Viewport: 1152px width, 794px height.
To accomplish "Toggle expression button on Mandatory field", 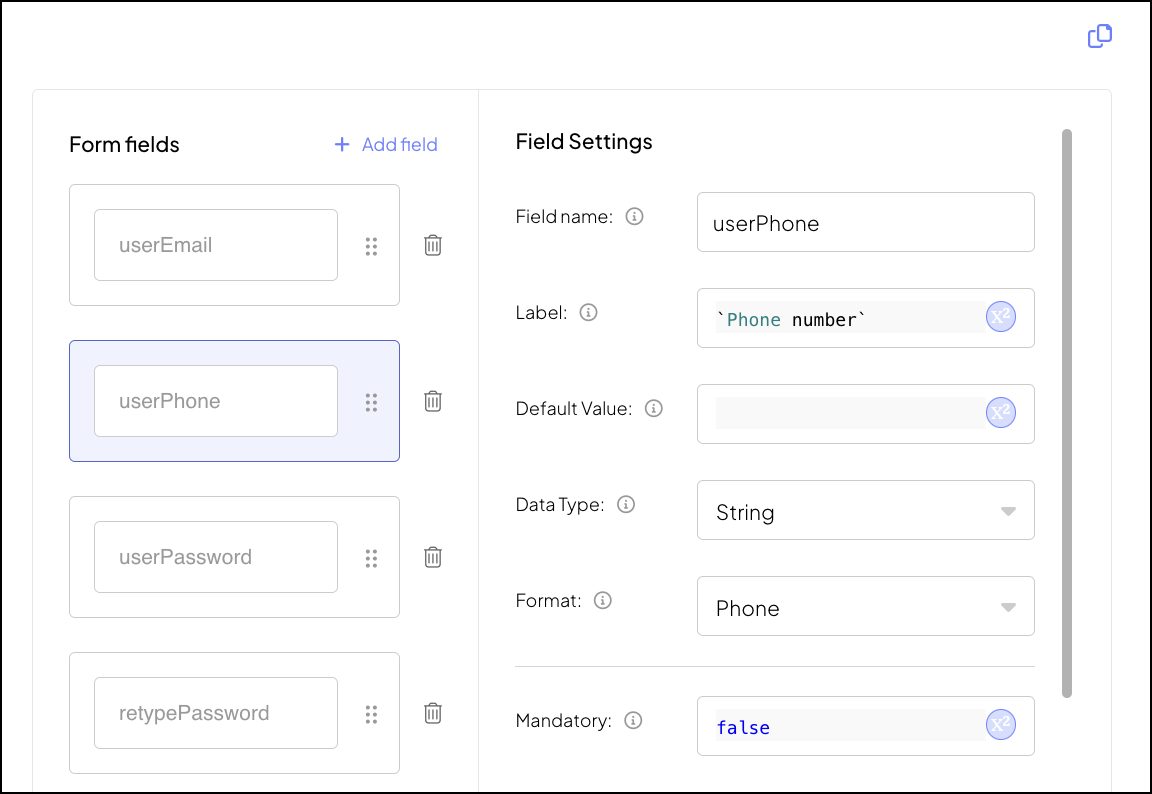I will (x=1000, y=726).
